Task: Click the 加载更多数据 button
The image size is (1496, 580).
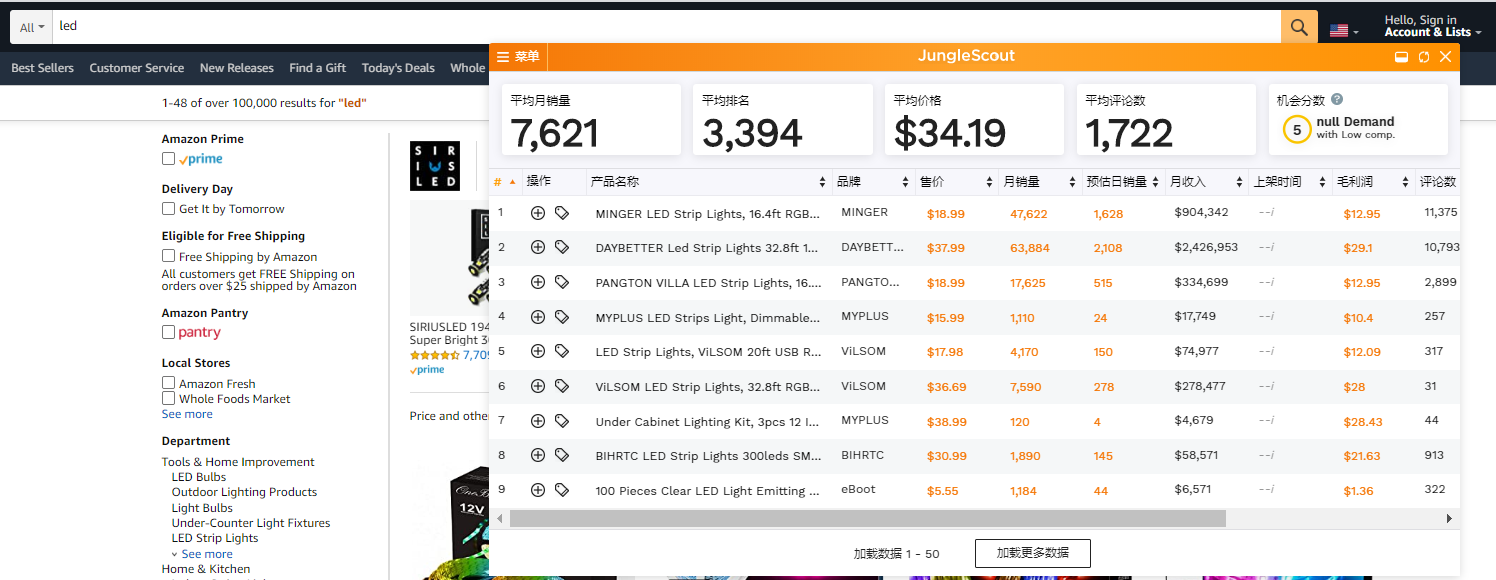Action: pyautogui.click(x=1032, y=553)
